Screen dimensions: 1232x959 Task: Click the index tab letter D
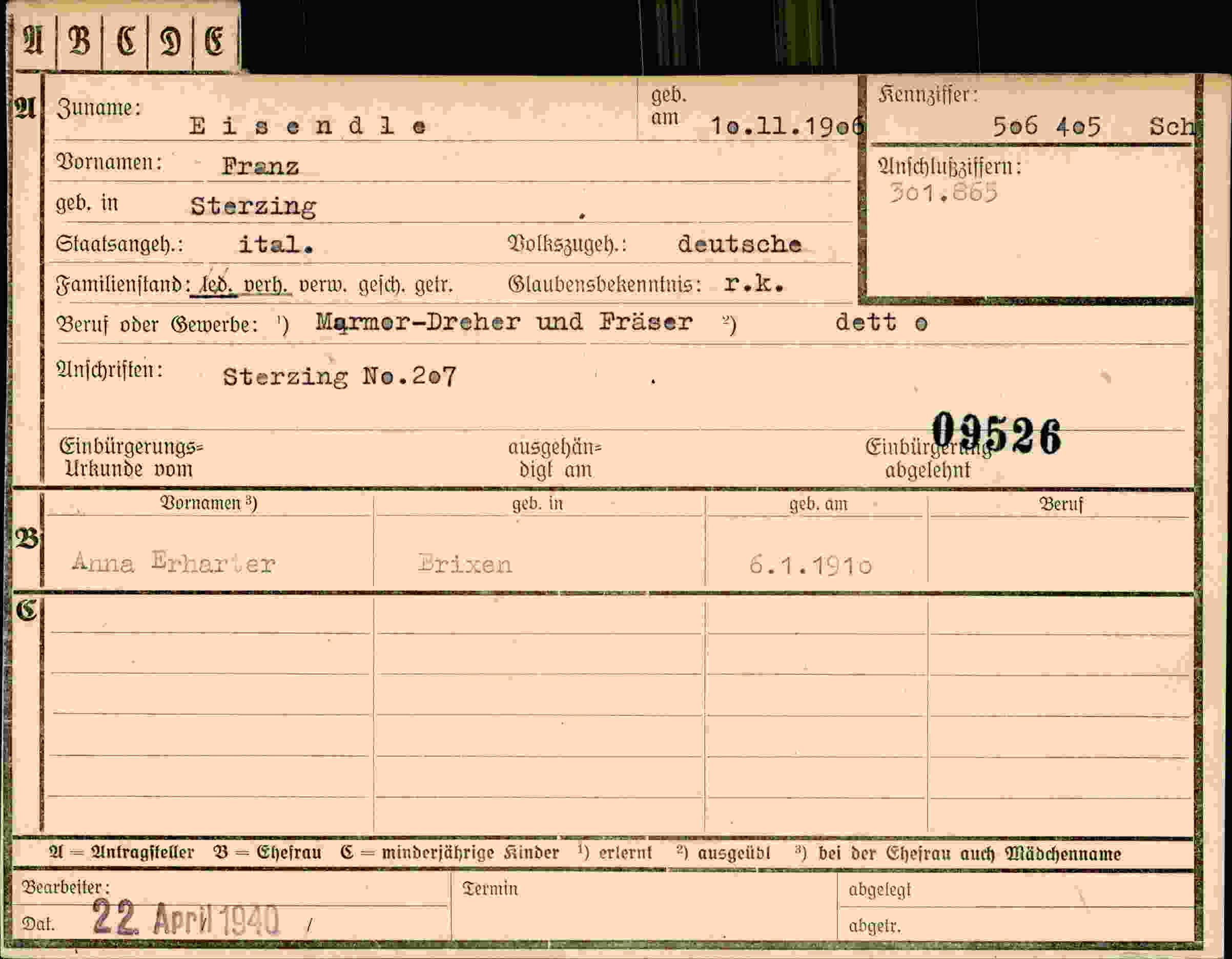tap(170, 41)
